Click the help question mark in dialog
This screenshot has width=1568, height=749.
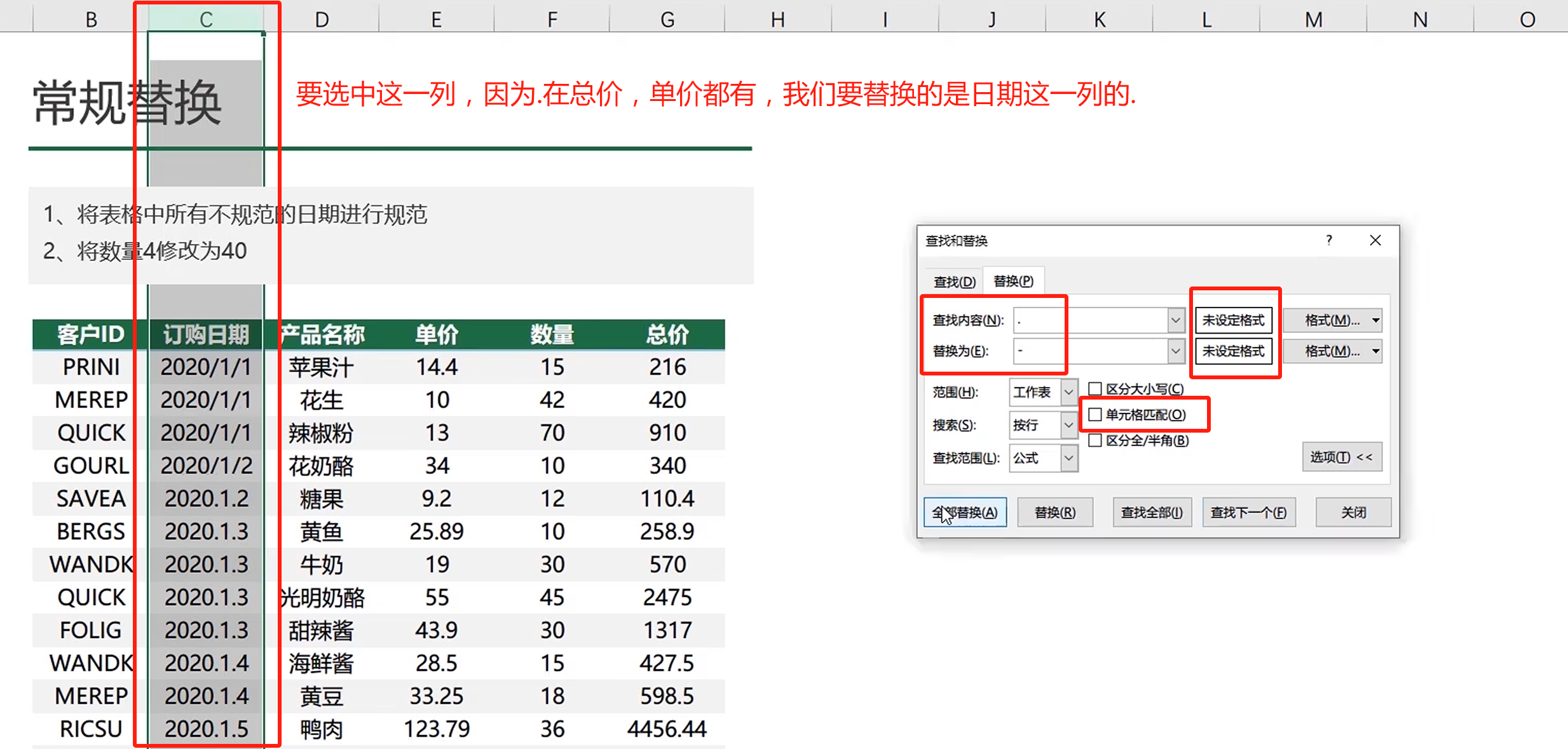click(x=1328, y=240)
